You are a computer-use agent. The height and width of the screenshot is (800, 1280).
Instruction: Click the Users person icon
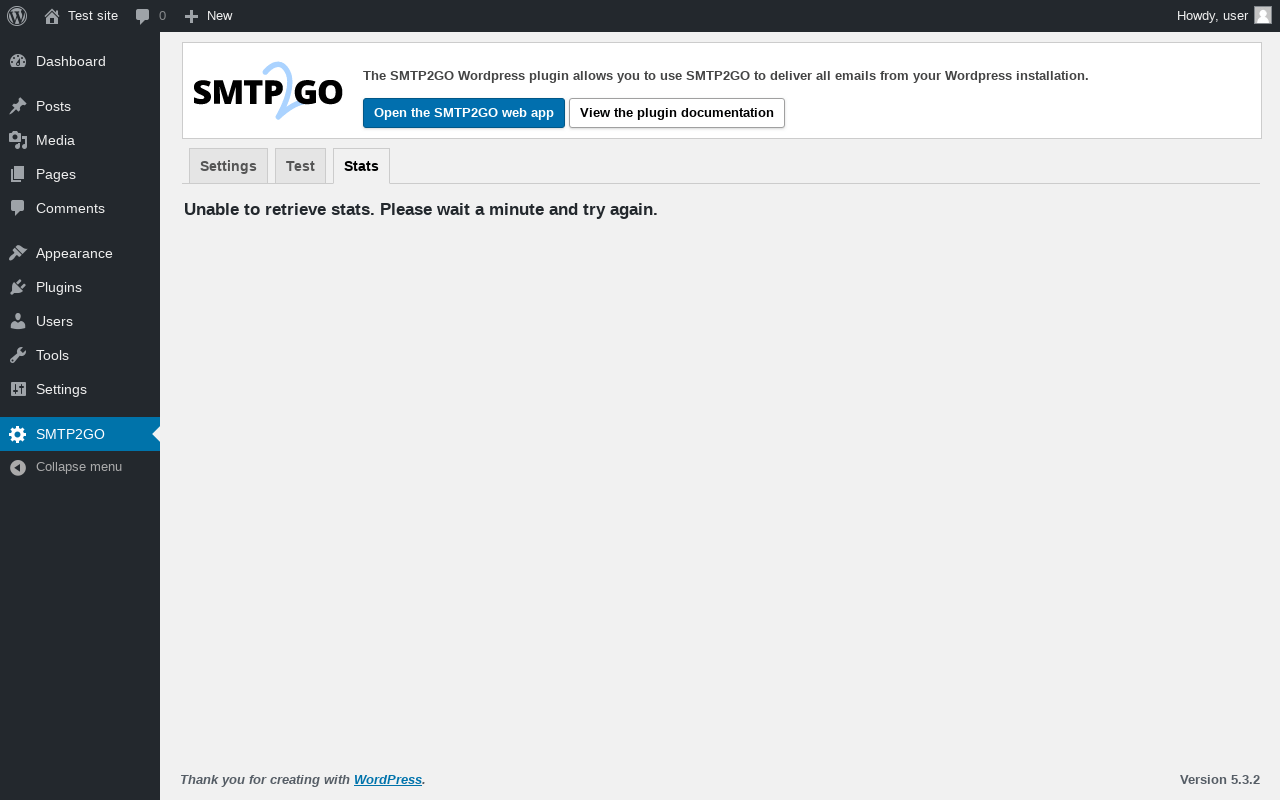18,321
